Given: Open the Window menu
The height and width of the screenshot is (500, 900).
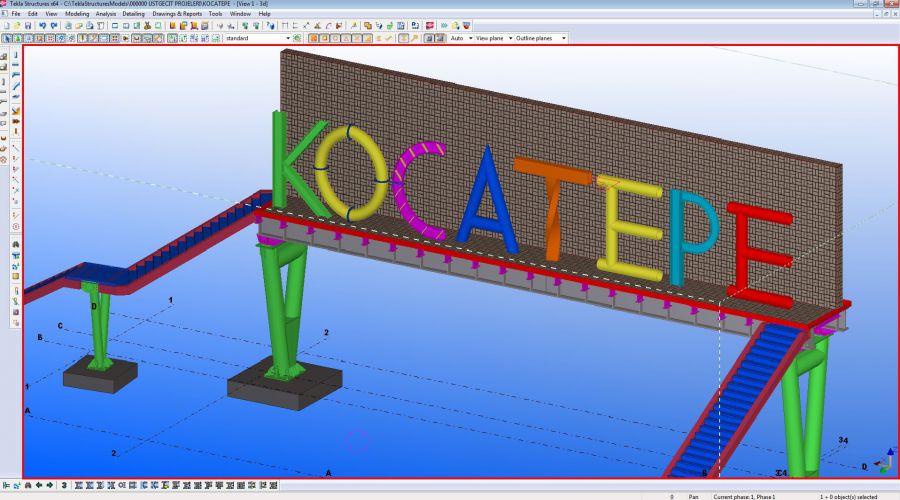Looking at the screenshot, I should 240,14.
